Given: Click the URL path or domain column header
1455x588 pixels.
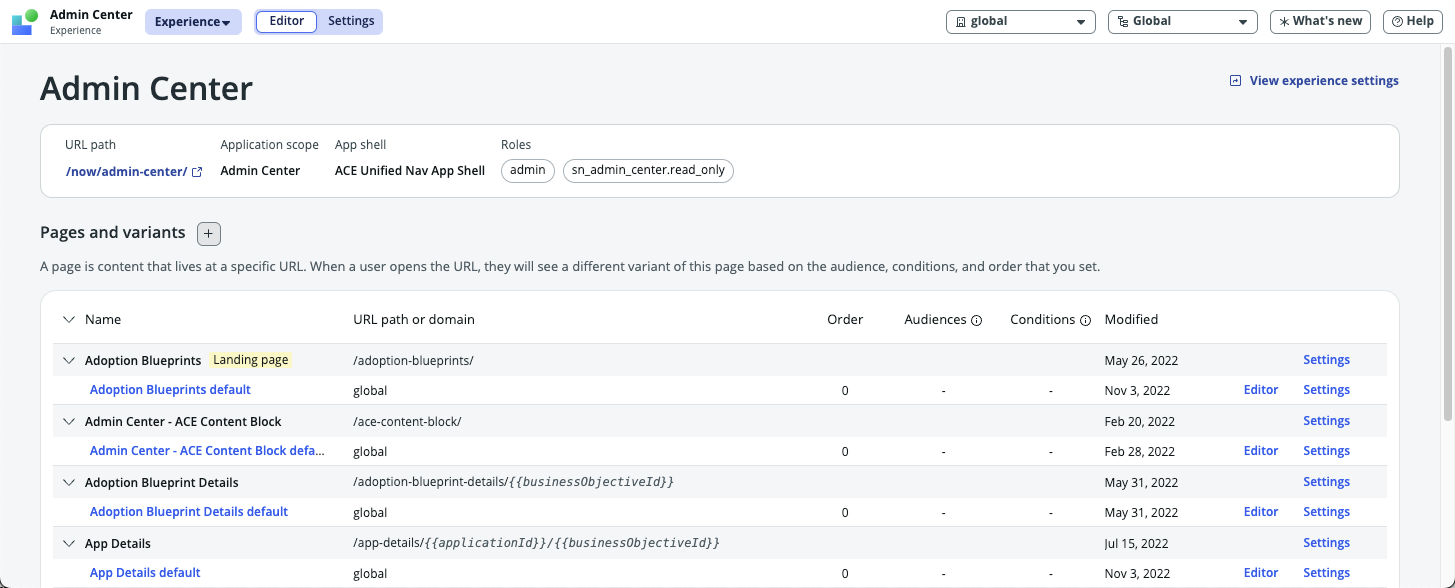Looking at the screenshot, I should pyautogui.click(x=414, y=320).
